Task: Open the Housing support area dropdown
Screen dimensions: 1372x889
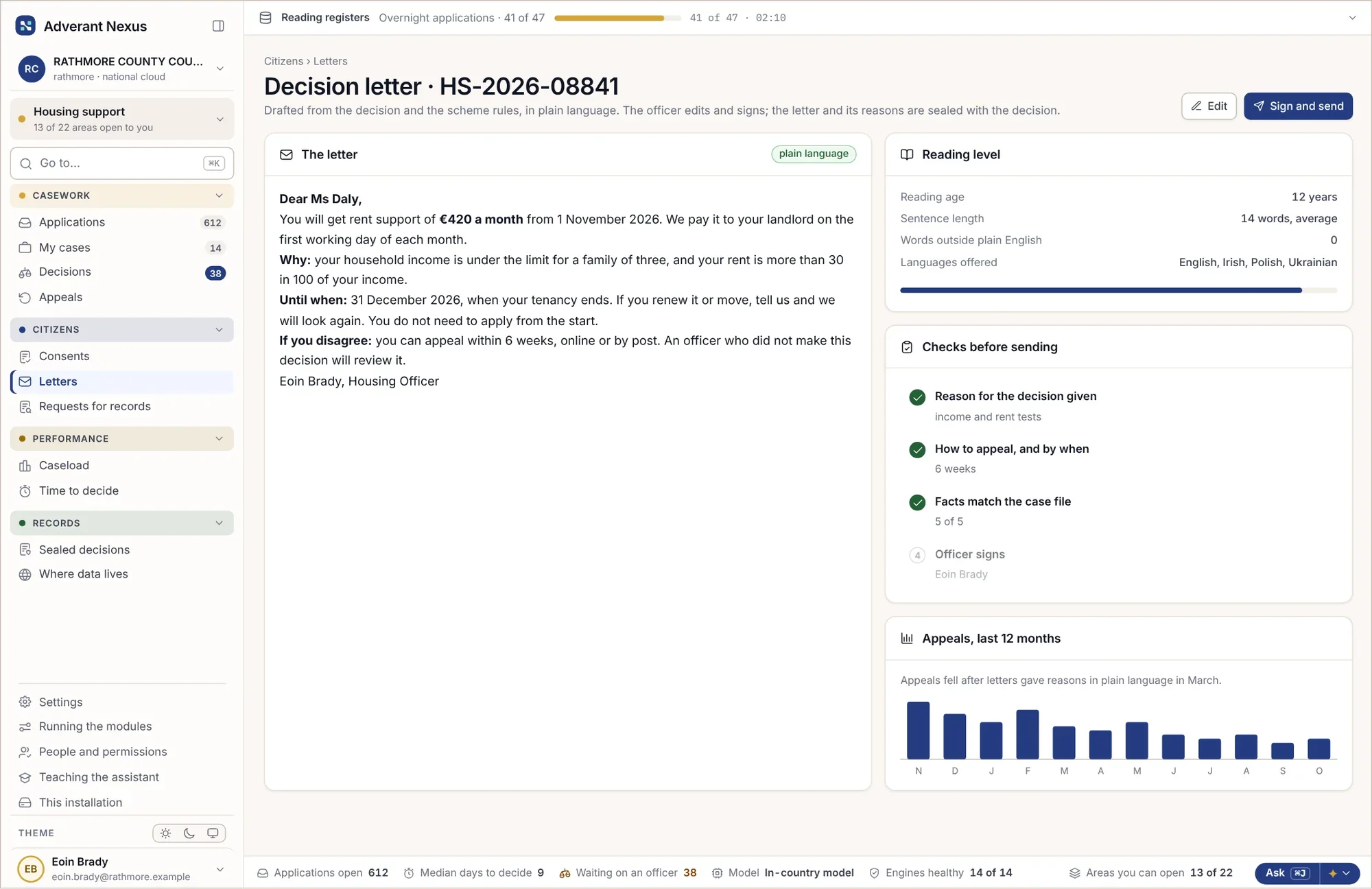Action: (122, 119)
